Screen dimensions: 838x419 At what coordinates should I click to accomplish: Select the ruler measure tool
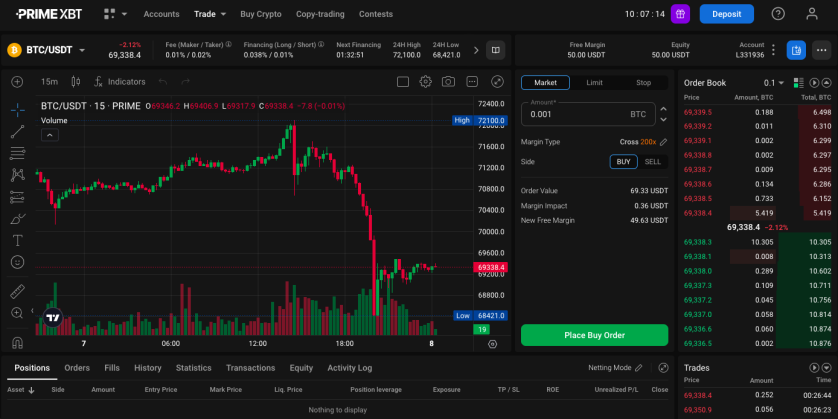[x=18, y=291]
